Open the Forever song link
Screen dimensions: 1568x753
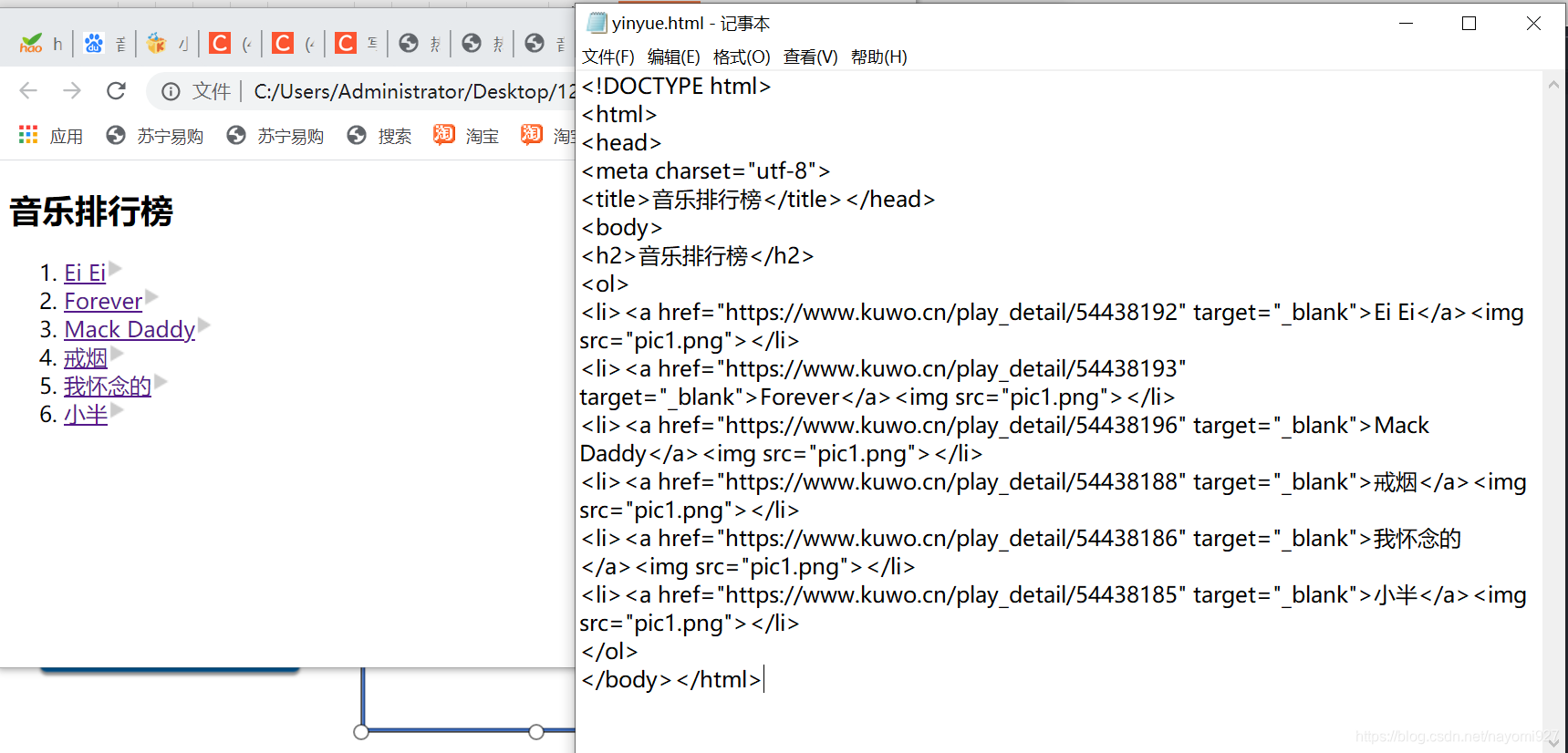tap(103, 301)
